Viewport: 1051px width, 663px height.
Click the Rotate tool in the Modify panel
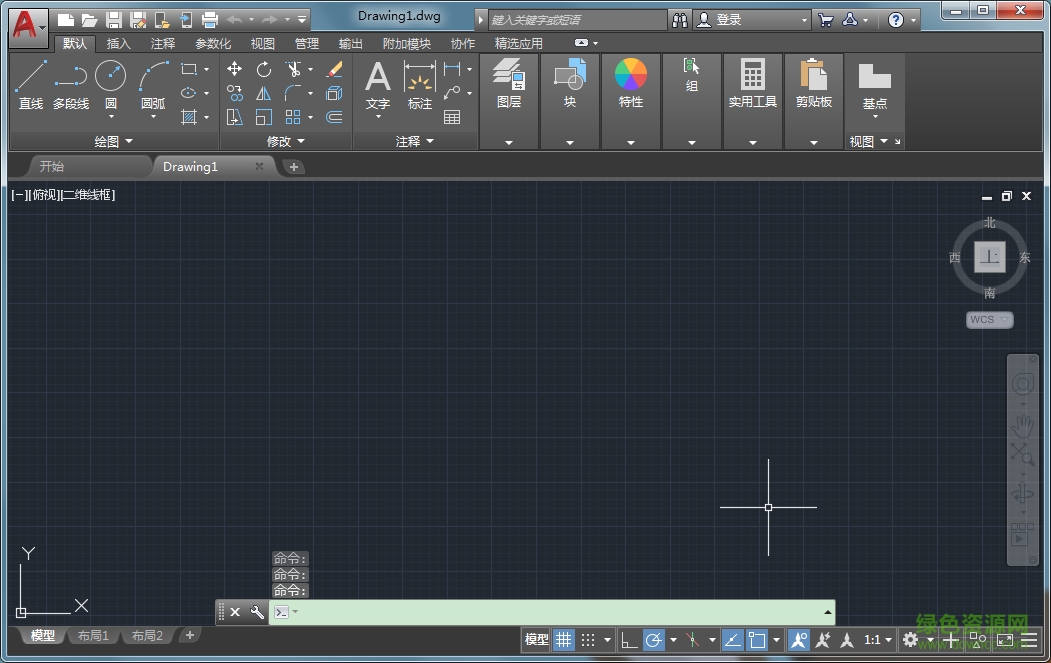[263, 67]
